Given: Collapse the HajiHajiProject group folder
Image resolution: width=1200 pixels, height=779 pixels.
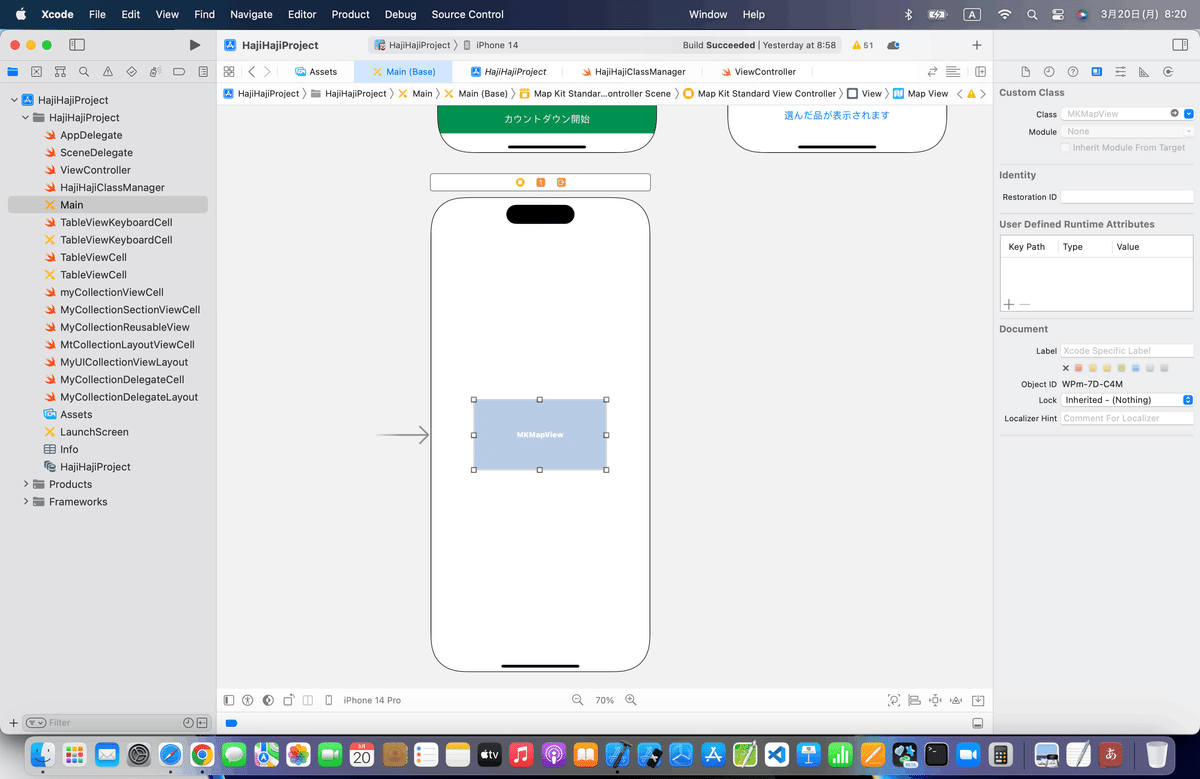Looking at the screenshot, I should [26, 118].
